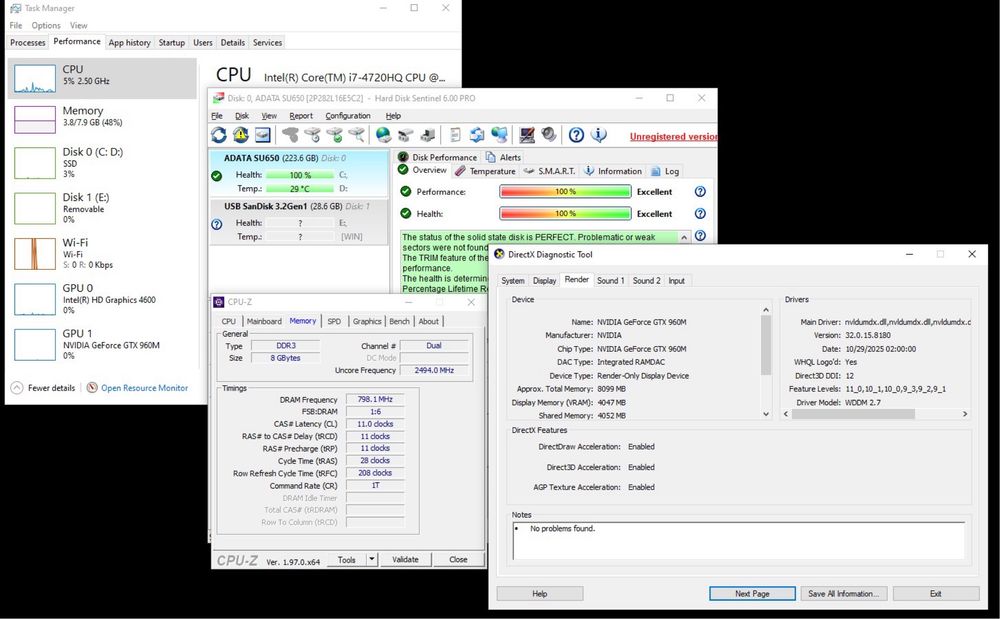1000x619 pixels.
Task: Open the App history tab in Task Manager
Action: pyautogui.click(x=129, y=43)
